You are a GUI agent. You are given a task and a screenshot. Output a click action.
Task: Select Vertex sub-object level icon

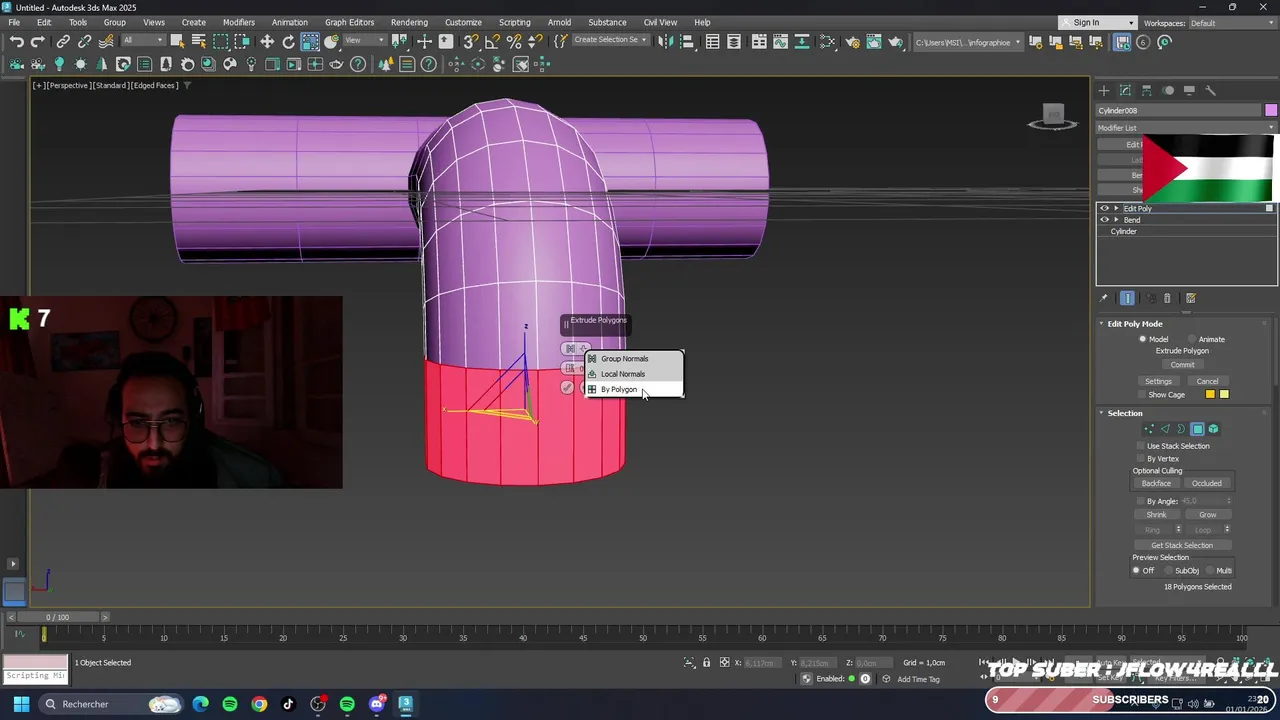pos(1149,429)
